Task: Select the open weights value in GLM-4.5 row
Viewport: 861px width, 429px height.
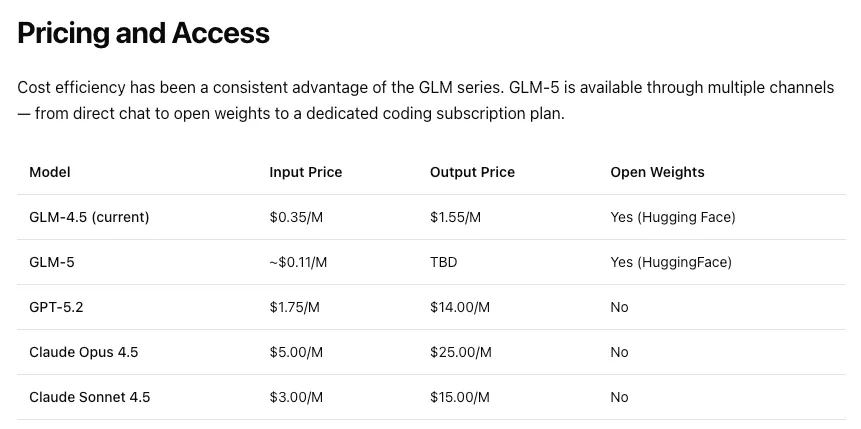Action: (x=672, y=217)
